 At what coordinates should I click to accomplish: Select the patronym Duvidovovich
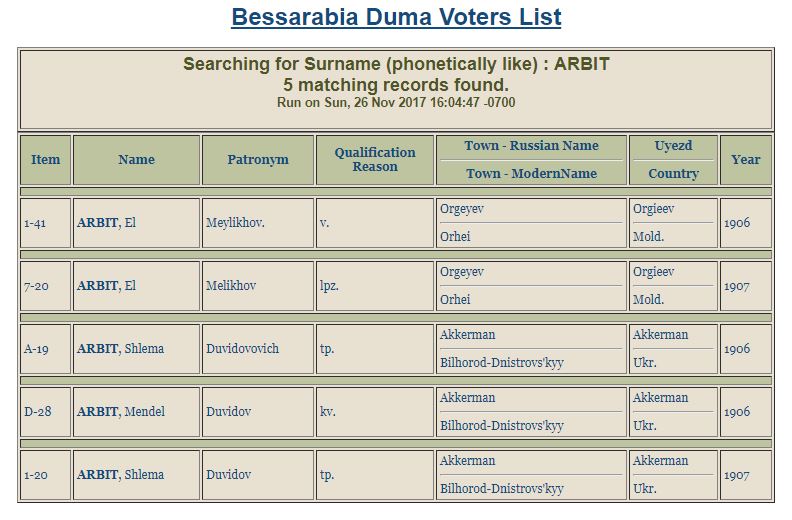pyautogui.click(x=242, y=349)
